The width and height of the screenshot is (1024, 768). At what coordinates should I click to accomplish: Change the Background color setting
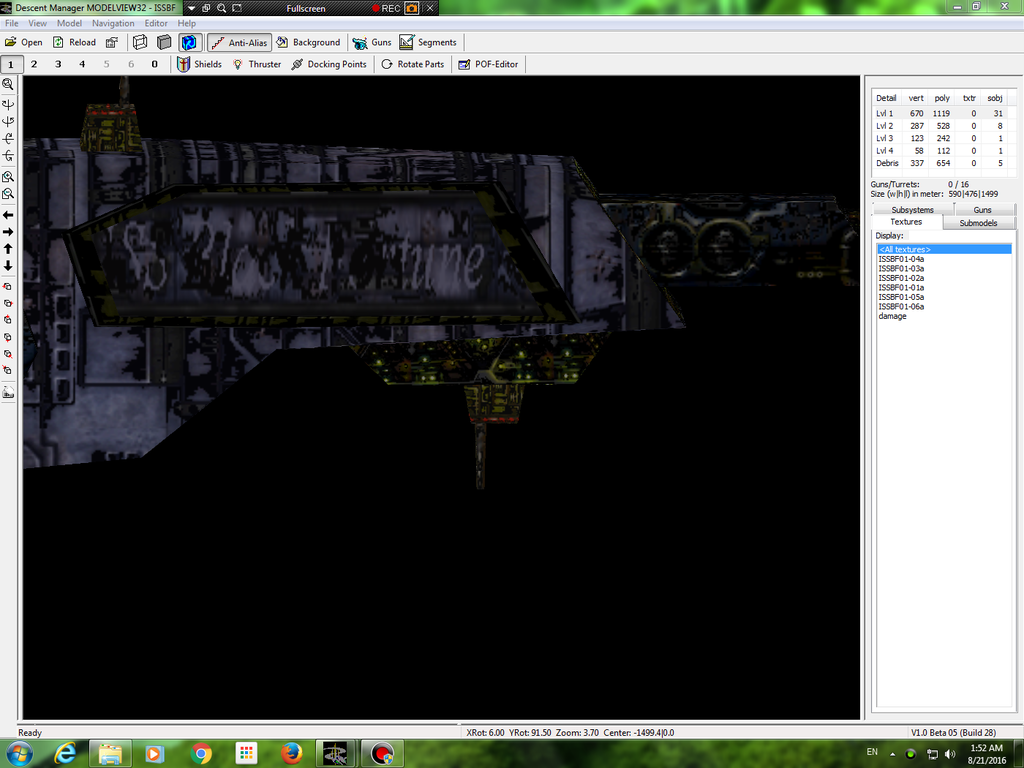[308, 42]
